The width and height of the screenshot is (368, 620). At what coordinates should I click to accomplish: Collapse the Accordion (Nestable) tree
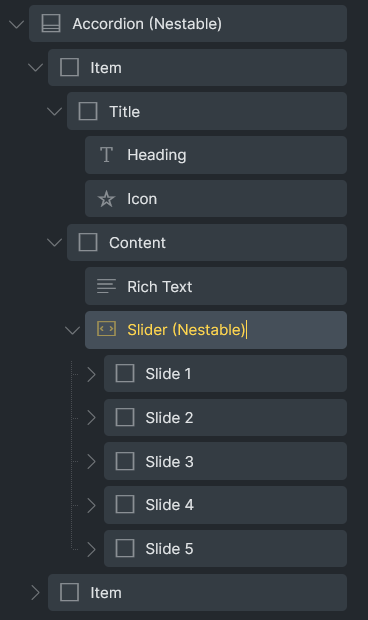pyautogui.click(x=16, y=25)
